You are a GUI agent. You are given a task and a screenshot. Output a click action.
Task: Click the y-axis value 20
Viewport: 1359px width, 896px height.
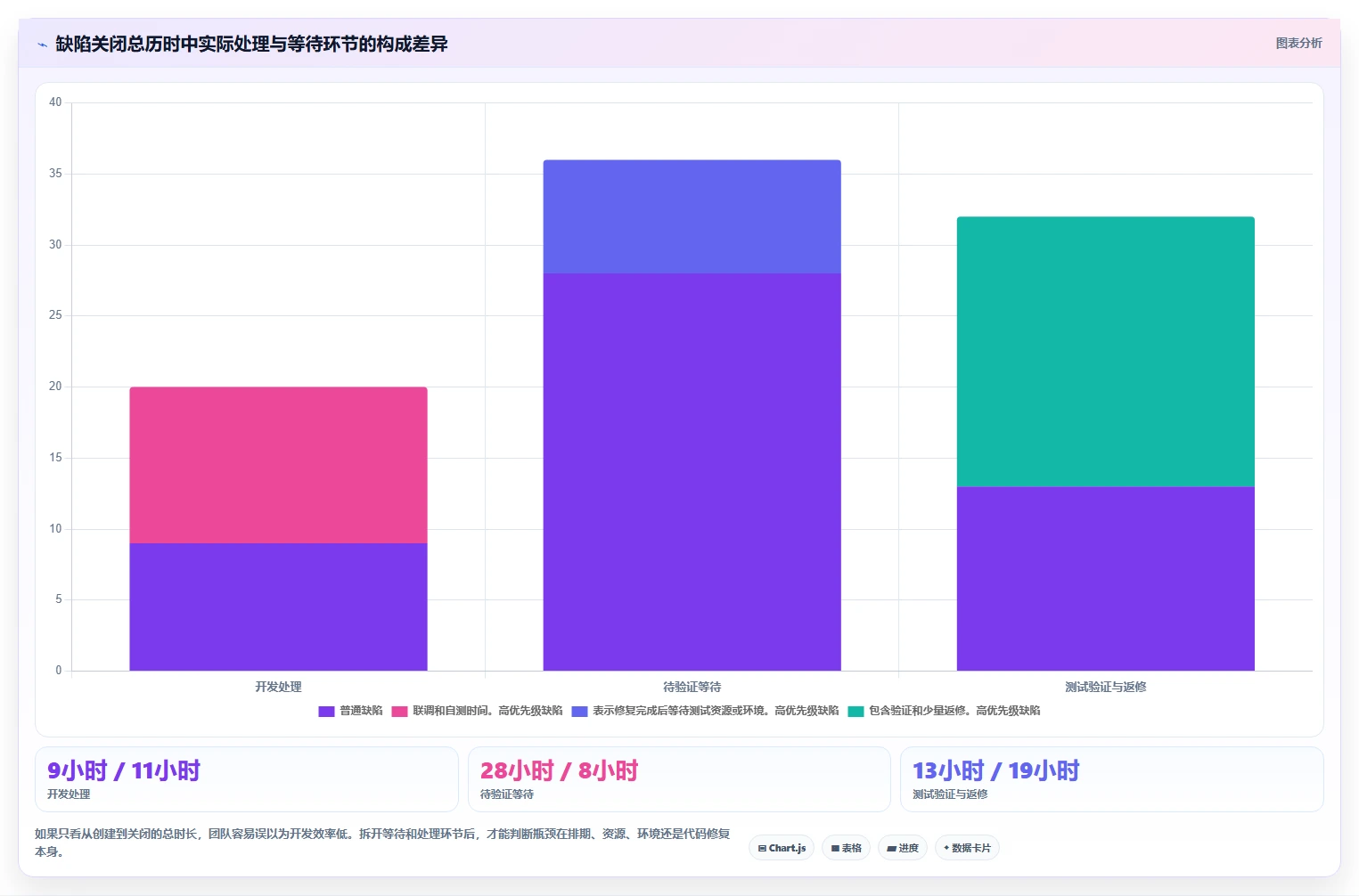55,387
